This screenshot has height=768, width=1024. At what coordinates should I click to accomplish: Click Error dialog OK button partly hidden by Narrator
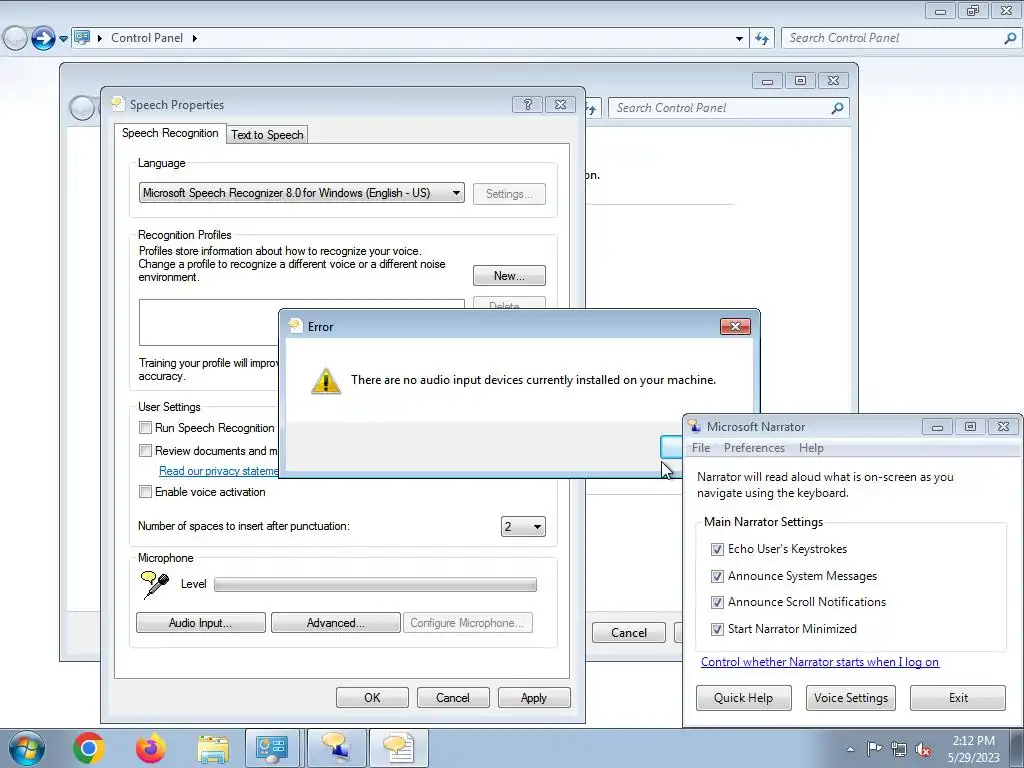(x=671, y=447)
